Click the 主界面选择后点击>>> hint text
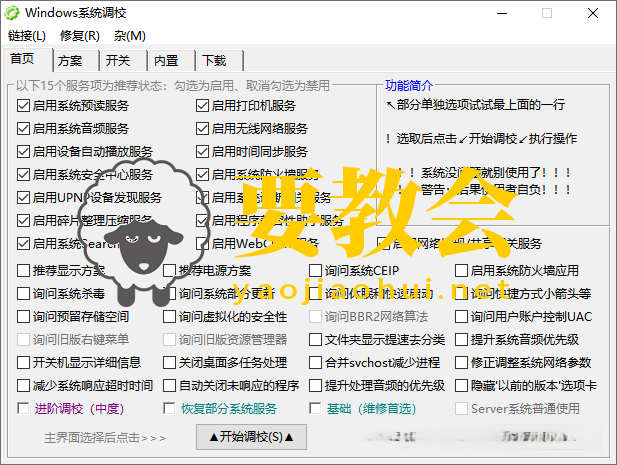 (x=105, y=437)
